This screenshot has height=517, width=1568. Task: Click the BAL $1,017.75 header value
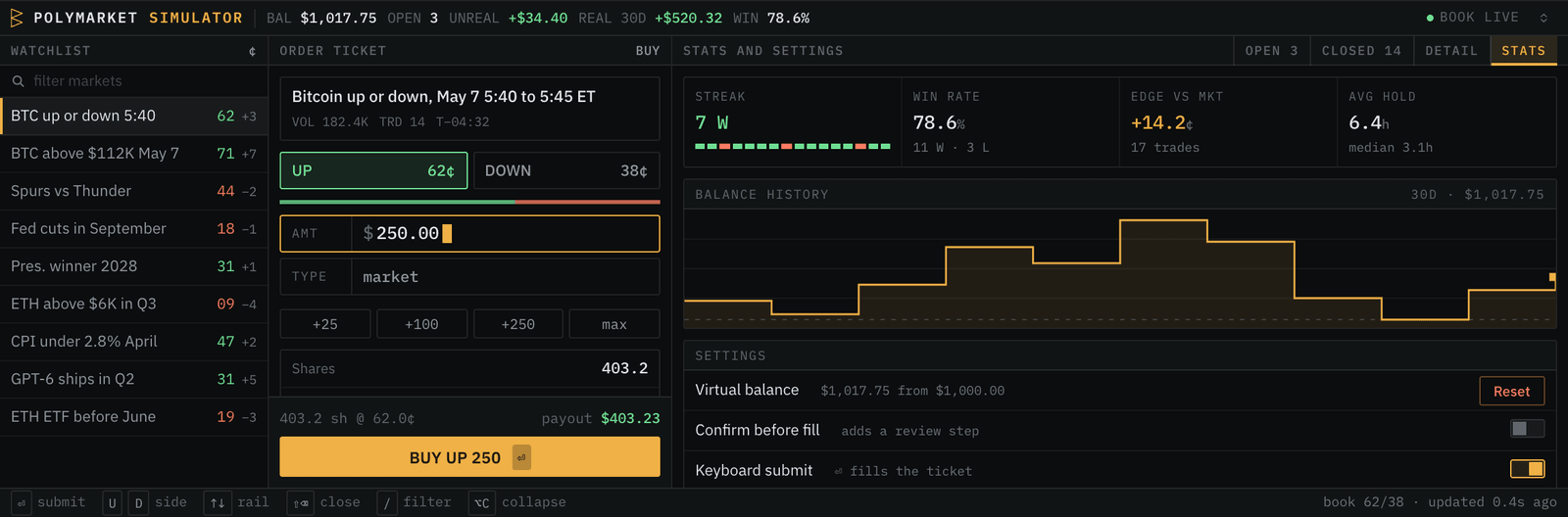[x=338, y=18]
